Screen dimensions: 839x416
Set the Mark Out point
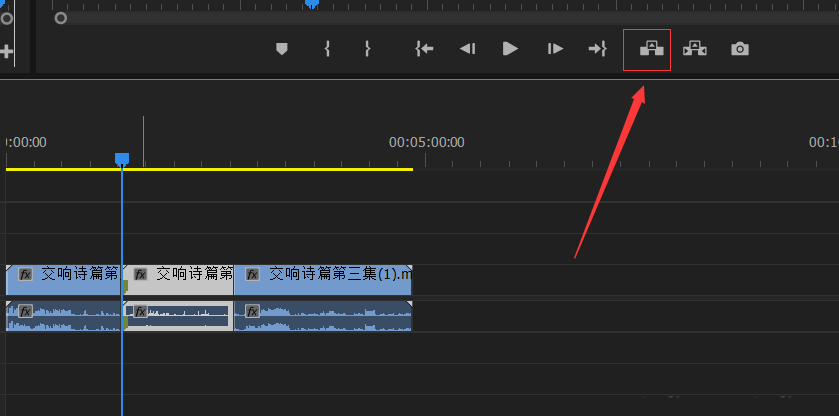[x=367, y=49]
